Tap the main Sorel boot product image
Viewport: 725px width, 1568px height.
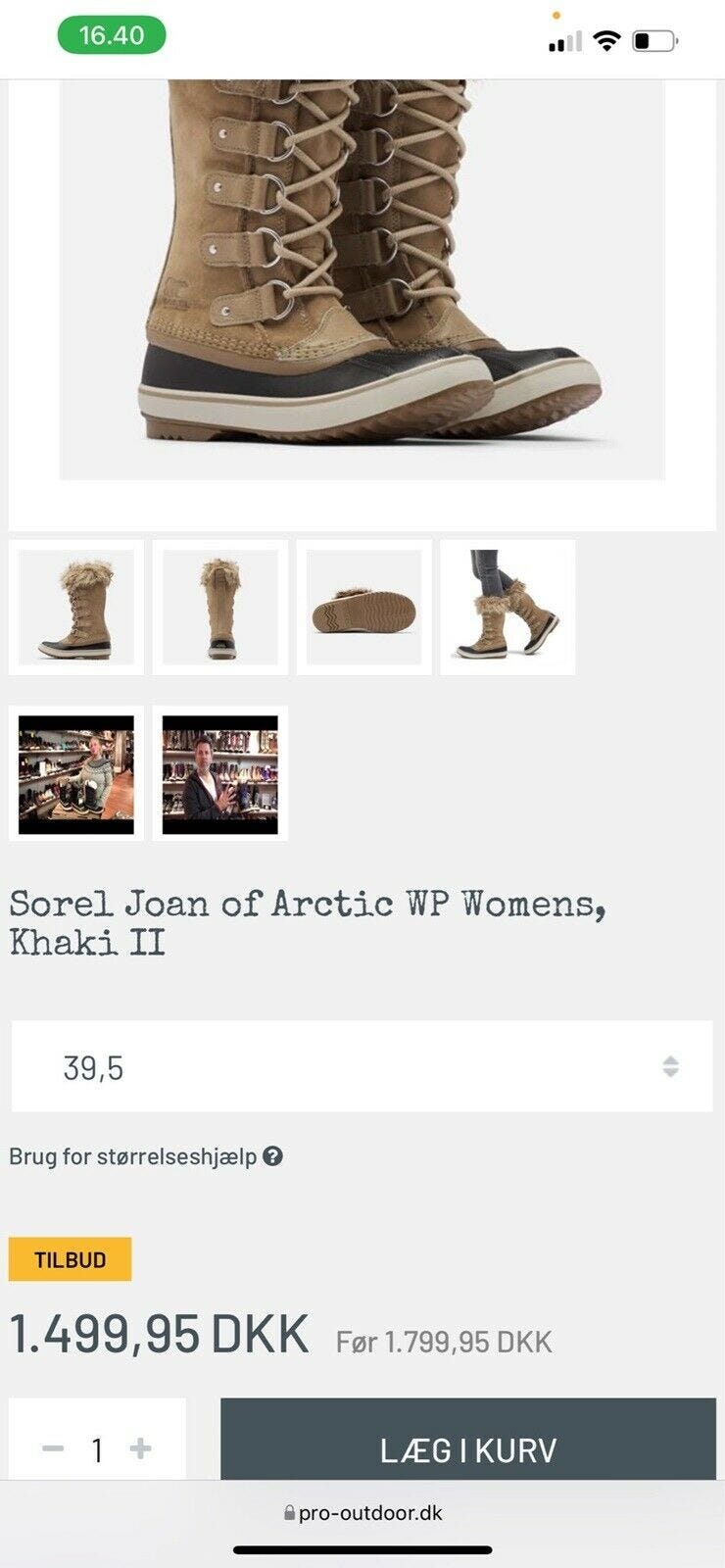362,279
